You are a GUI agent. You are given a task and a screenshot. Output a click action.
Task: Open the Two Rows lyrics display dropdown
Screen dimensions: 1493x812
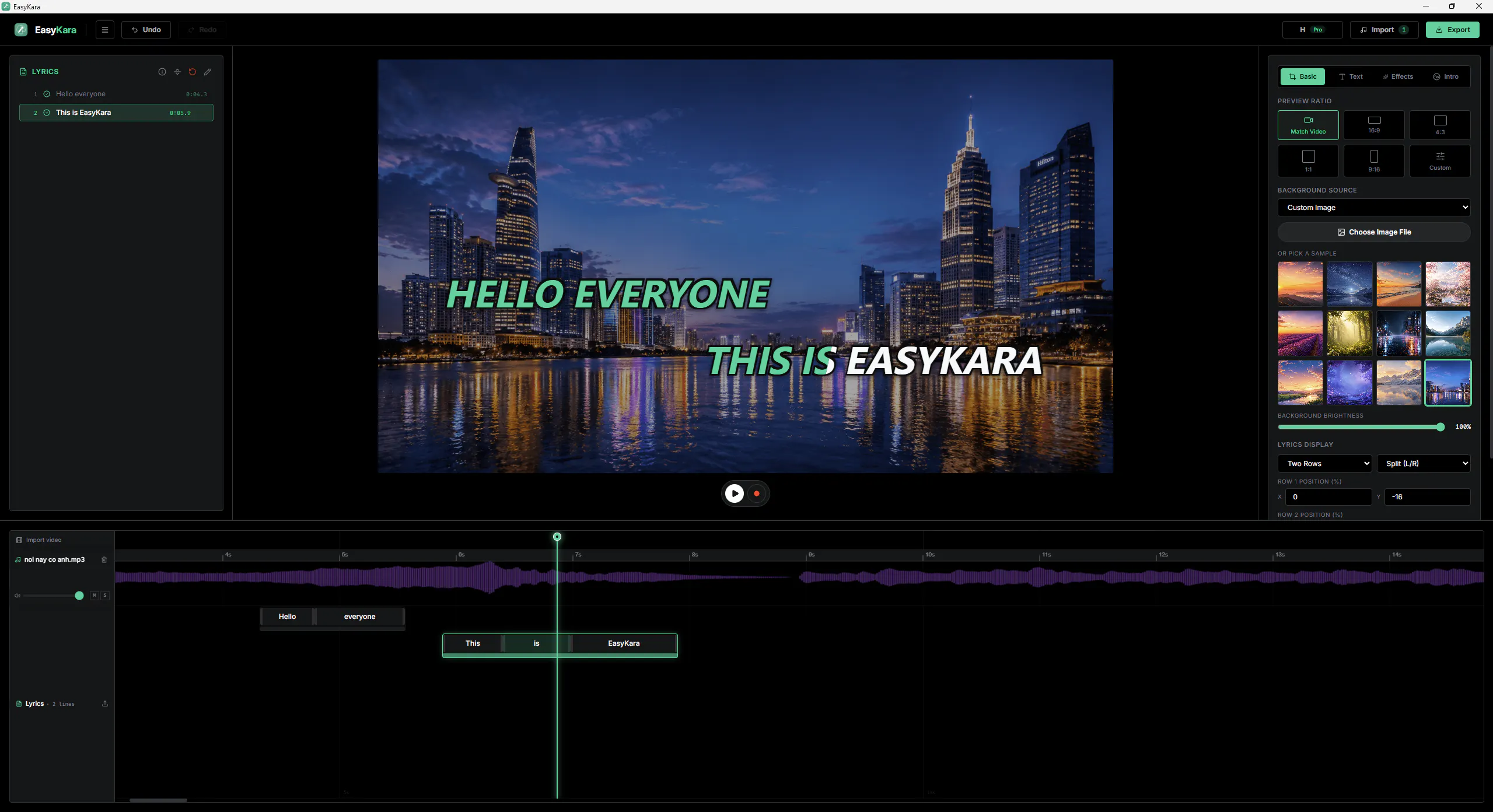point(1324,464)
